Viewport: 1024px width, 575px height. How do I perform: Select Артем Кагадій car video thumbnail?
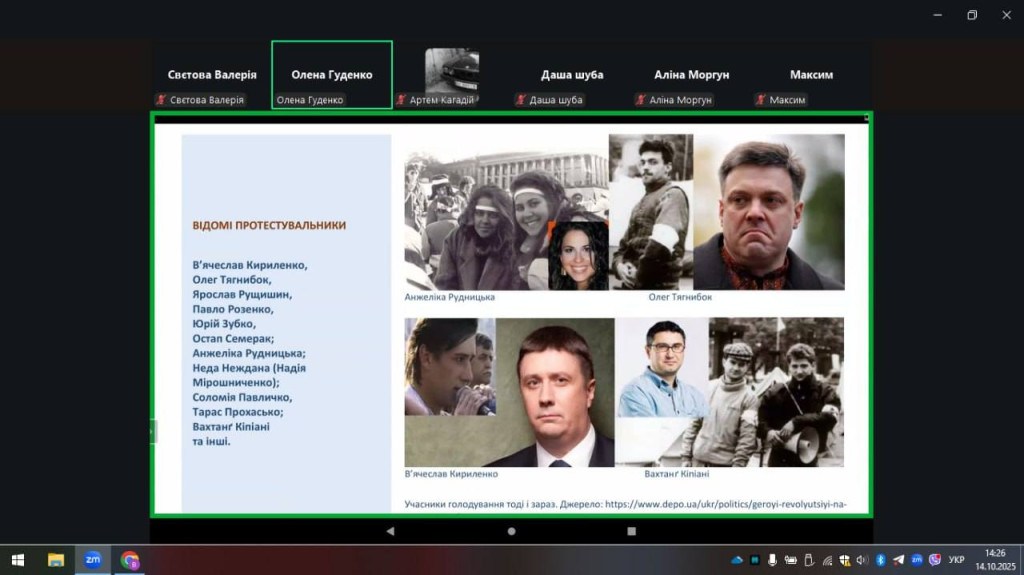452,70
